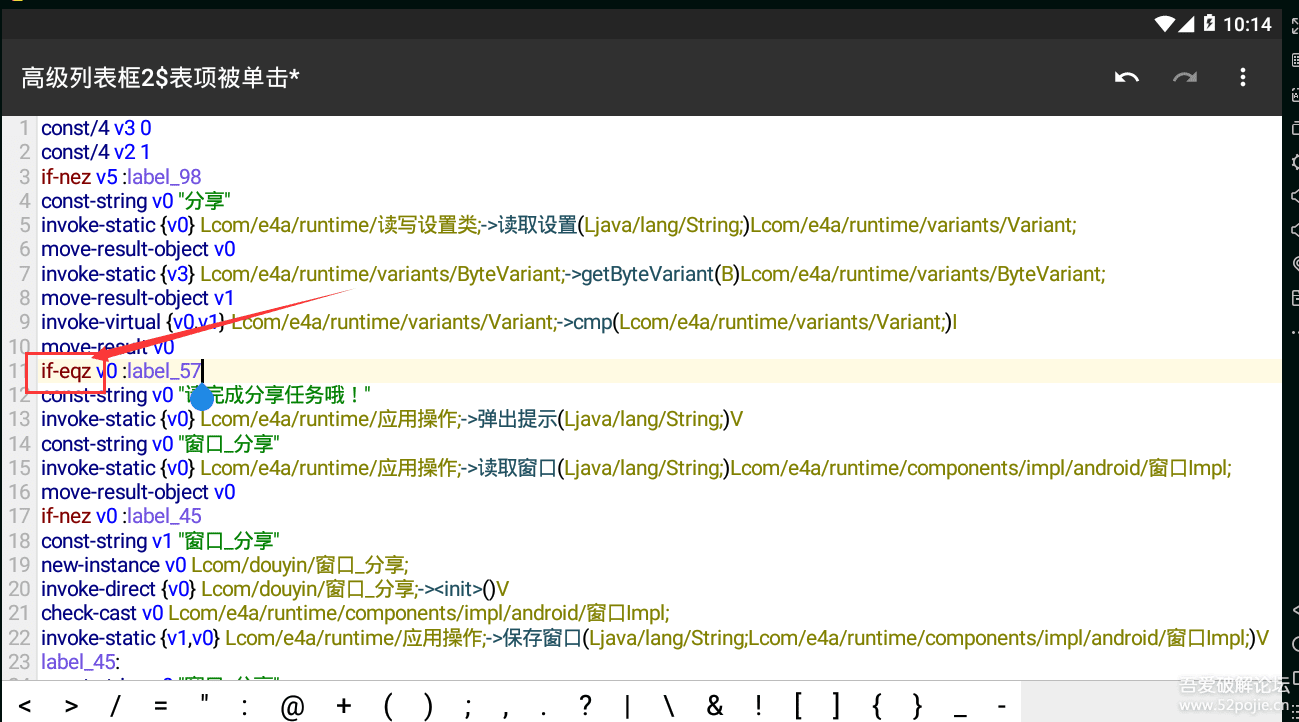This screenshot has width=1299, height=722.
Task: Tap the editor title 高级列表框2$表项被单击*
Action: tap(160, 78)
